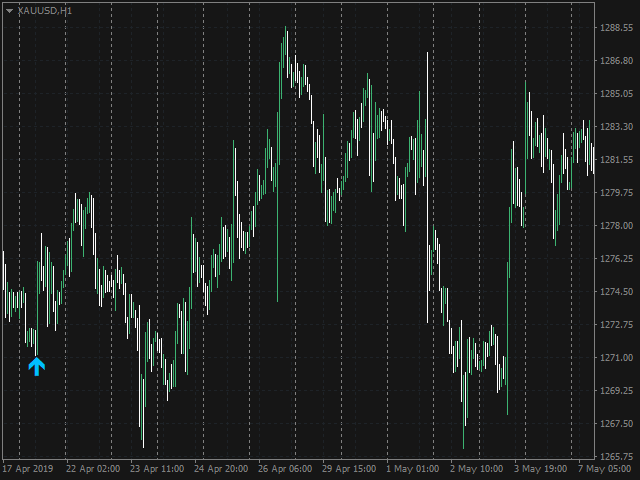
Task: Select the 1285.05 price level label
Action: pyautogui.click(x=617, y=94)
